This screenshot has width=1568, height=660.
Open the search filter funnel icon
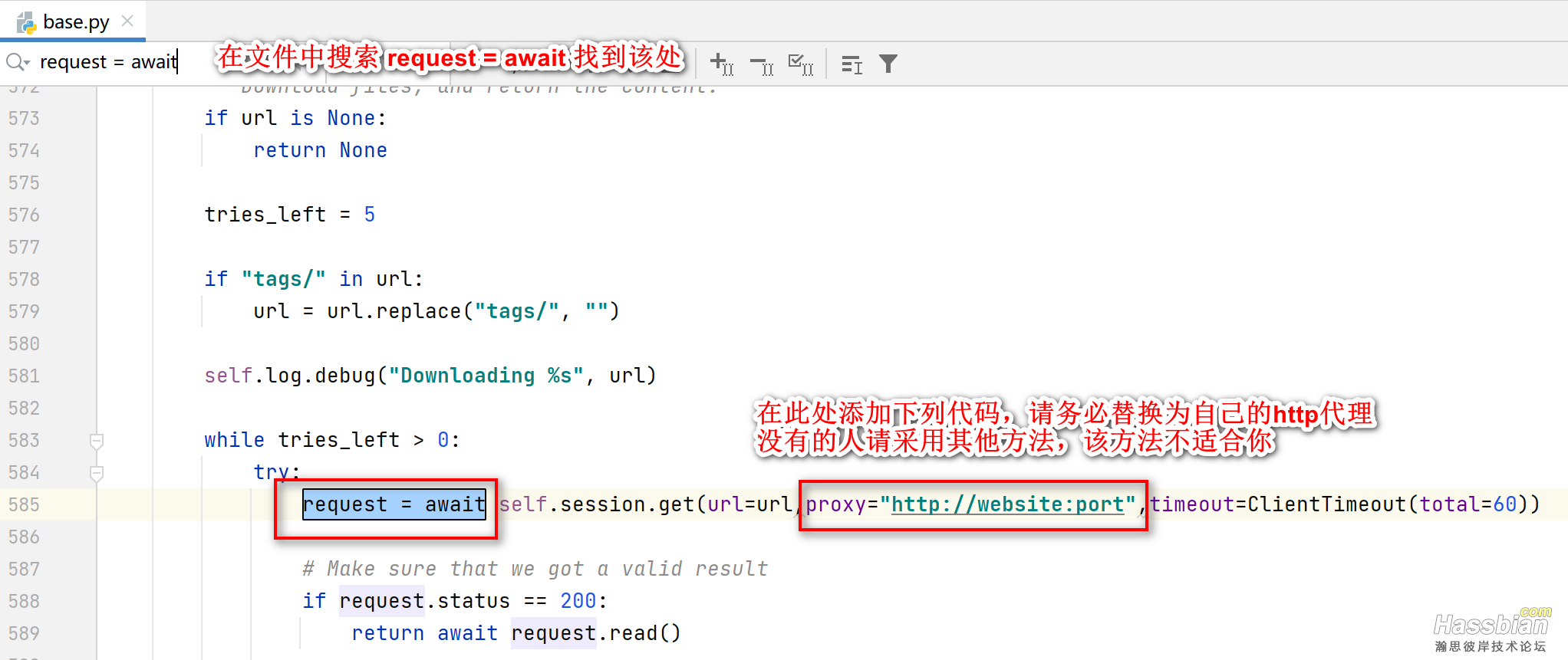[888, 64]
